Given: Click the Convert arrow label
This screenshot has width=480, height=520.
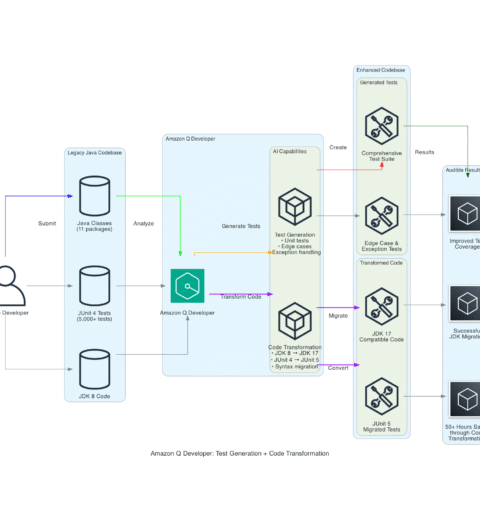Looking at the screenshot, I should pos(338,368).
